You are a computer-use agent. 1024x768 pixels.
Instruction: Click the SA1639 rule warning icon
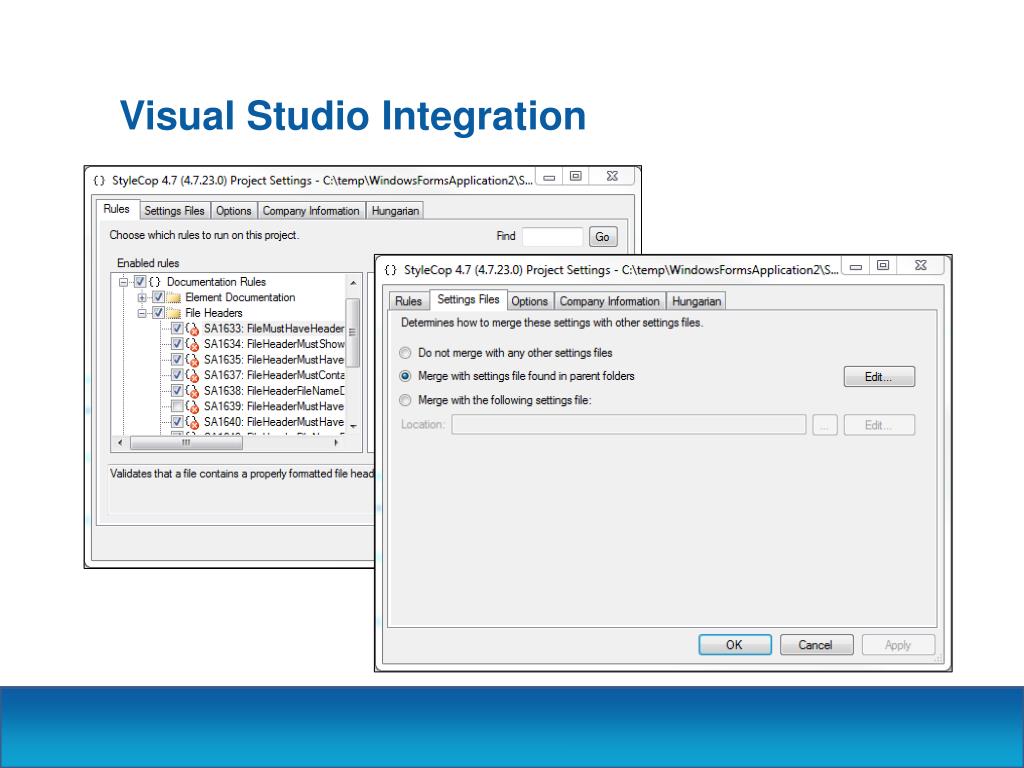point(192,407)
